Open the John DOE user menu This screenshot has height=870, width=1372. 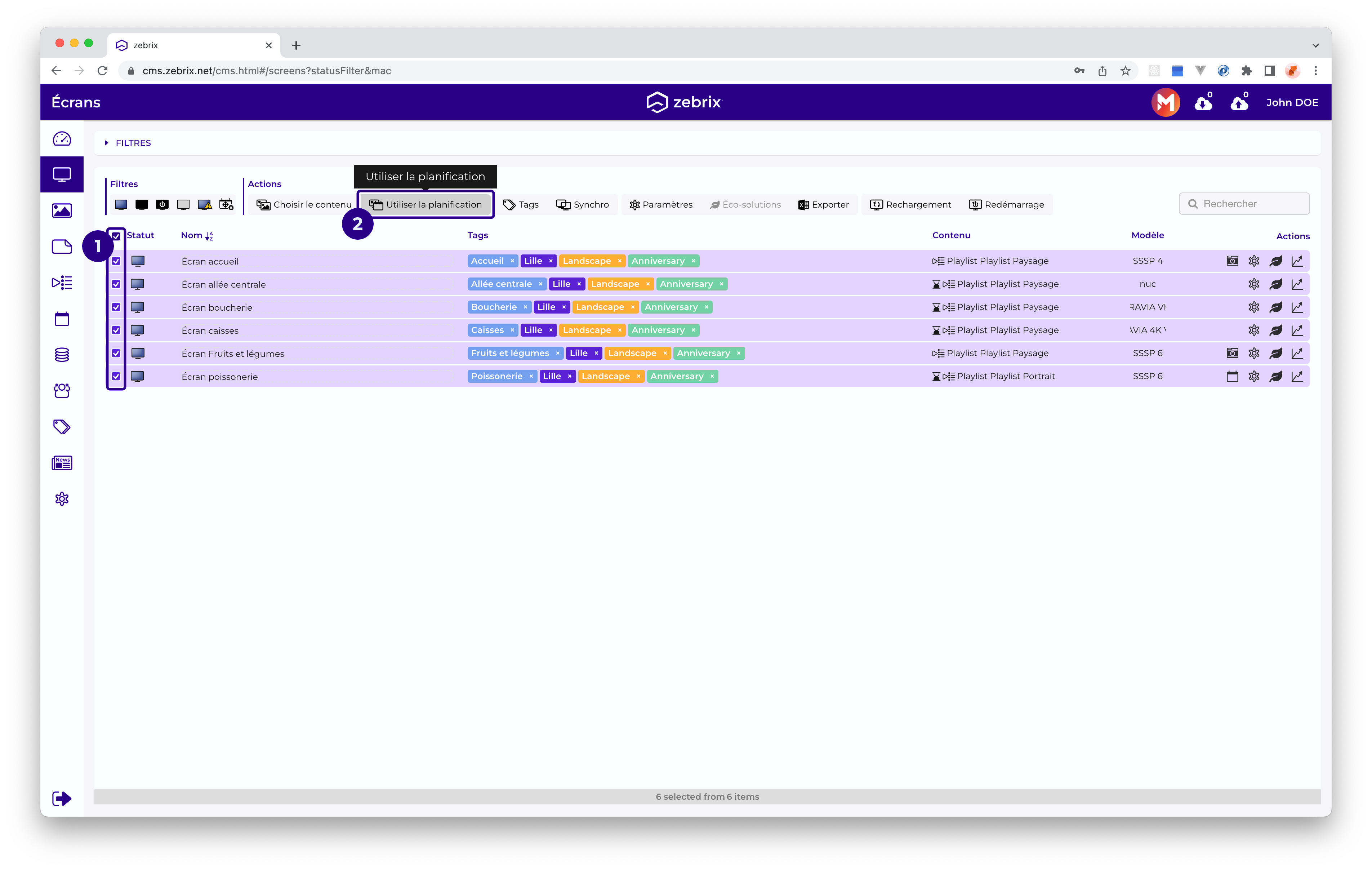pos(1292,103)
